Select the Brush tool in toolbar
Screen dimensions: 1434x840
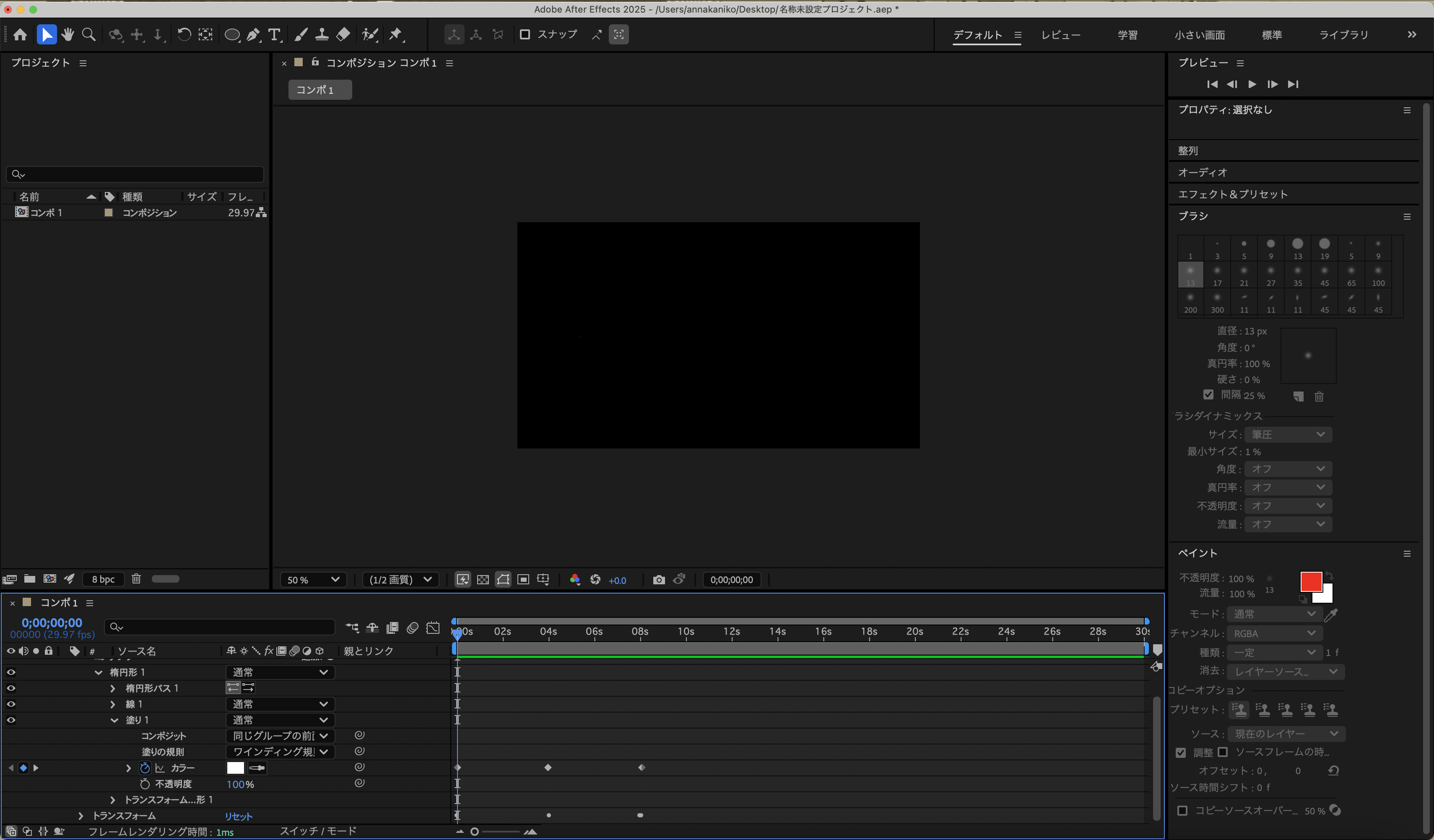pyautogui.click(x=301, y=35)
